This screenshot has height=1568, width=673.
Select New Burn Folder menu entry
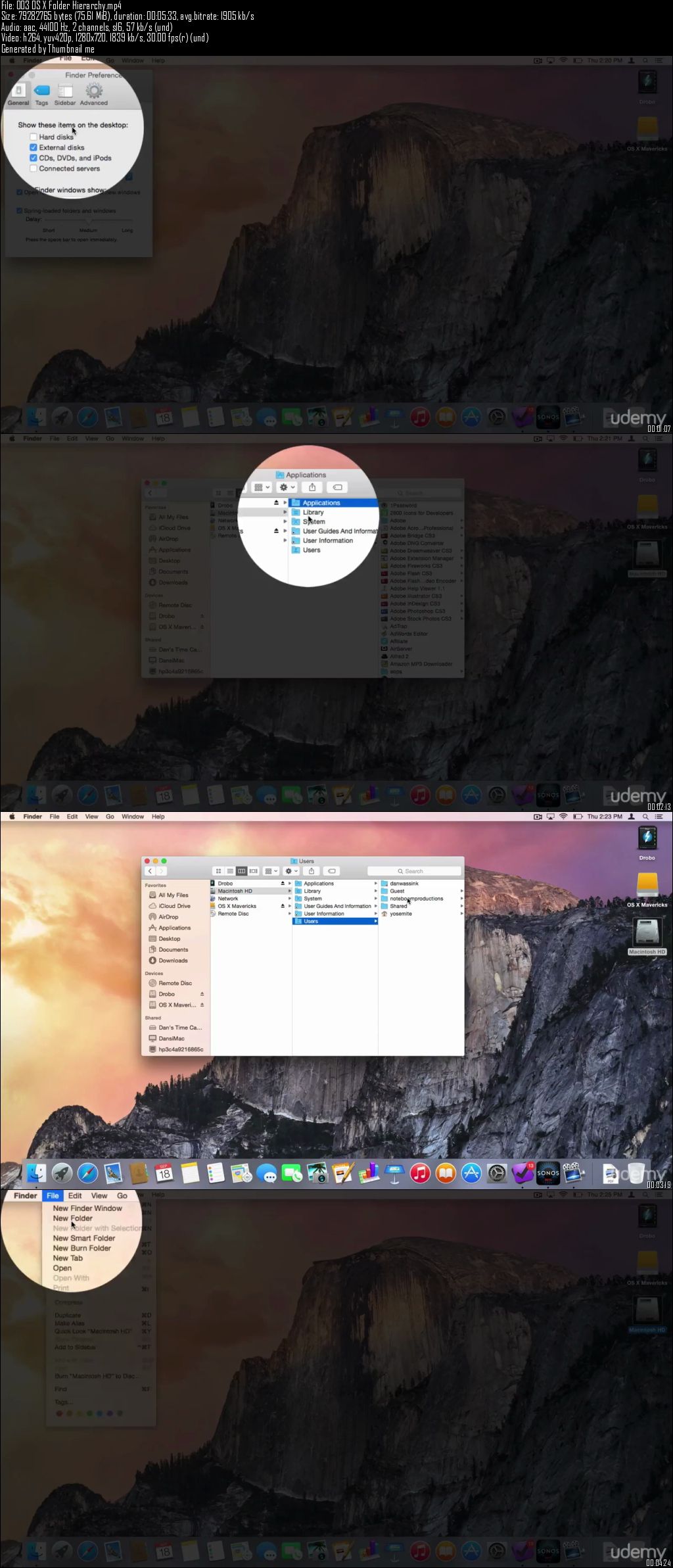82,1248
